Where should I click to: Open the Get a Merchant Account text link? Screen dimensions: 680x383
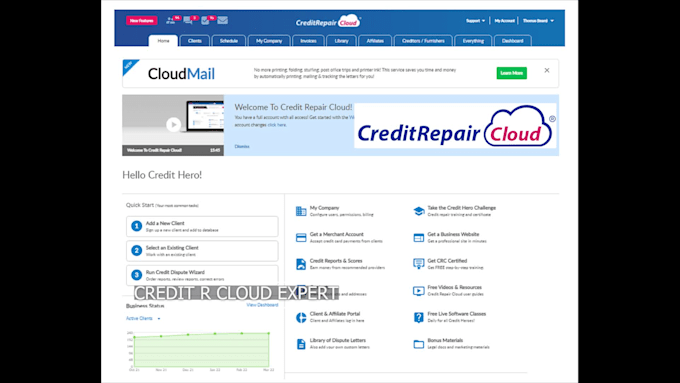tap(337, 234)
